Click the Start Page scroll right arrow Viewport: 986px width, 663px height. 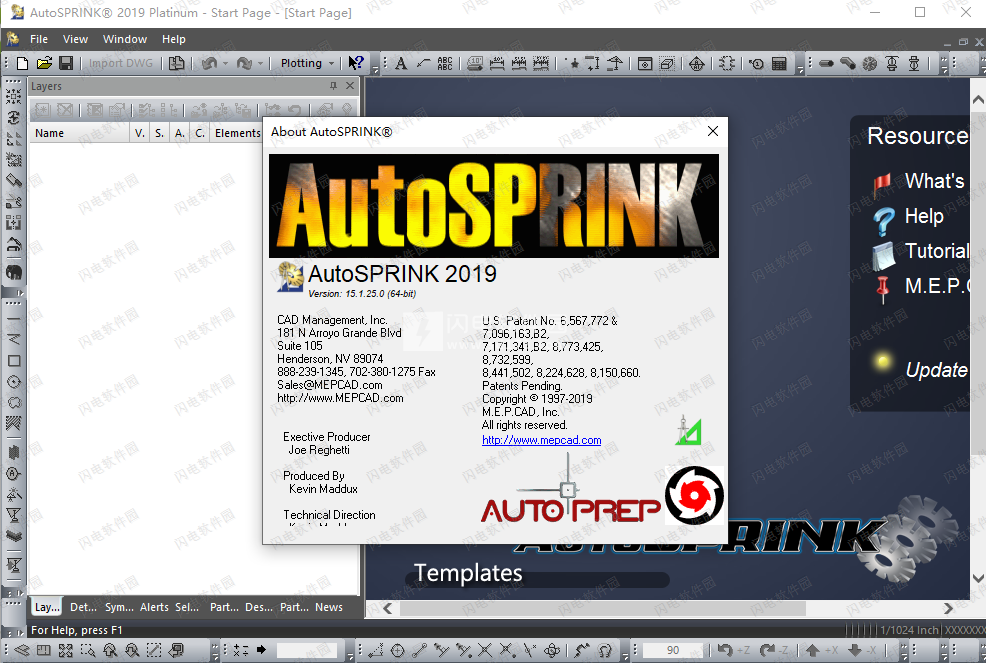tap(948, 608)
